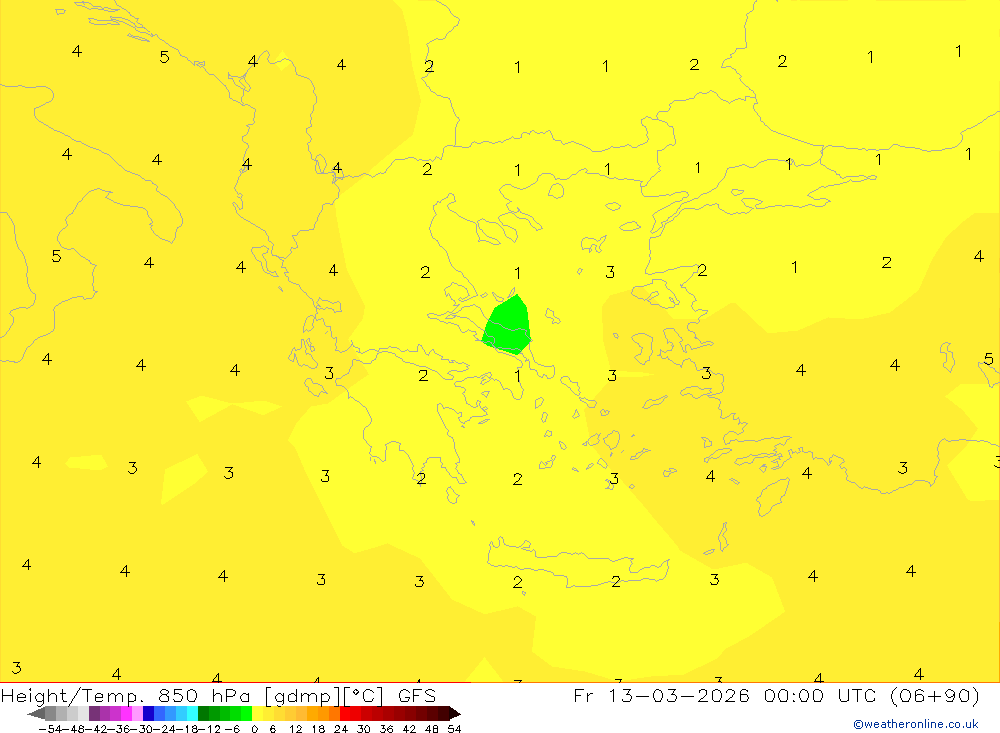
Task: Click the '-30' legend scale label
Action: [142, 729]
